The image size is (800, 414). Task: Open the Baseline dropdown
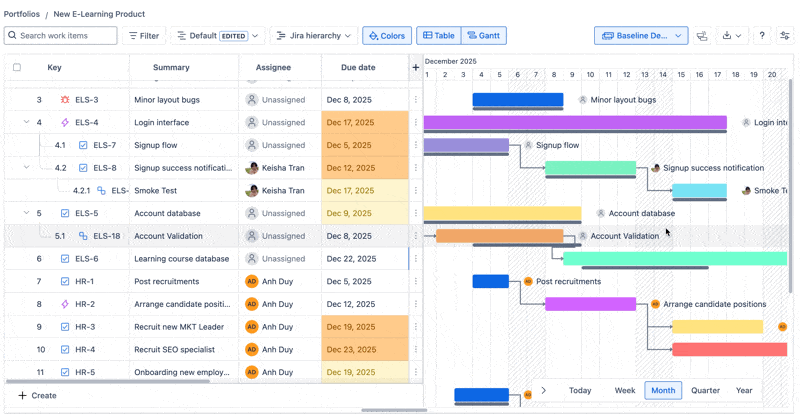point(641,36)
